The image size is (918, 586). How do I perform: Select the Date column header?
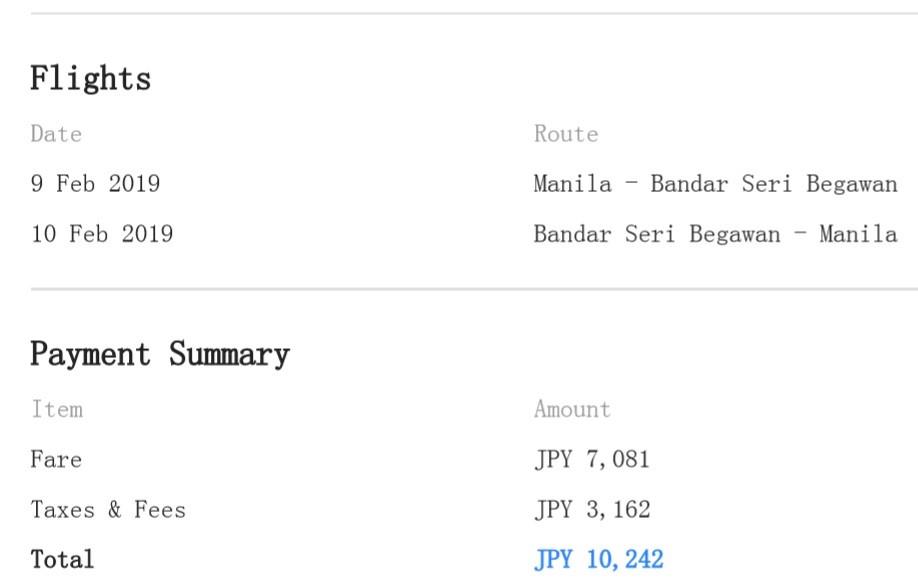pos(56,134)
